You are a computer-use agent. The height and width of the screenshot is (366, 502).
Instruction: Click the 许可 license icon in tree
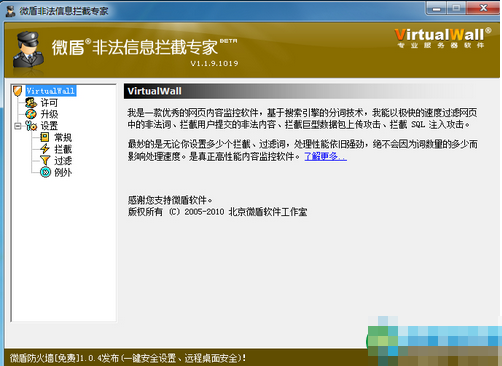(x=31, y=103)
